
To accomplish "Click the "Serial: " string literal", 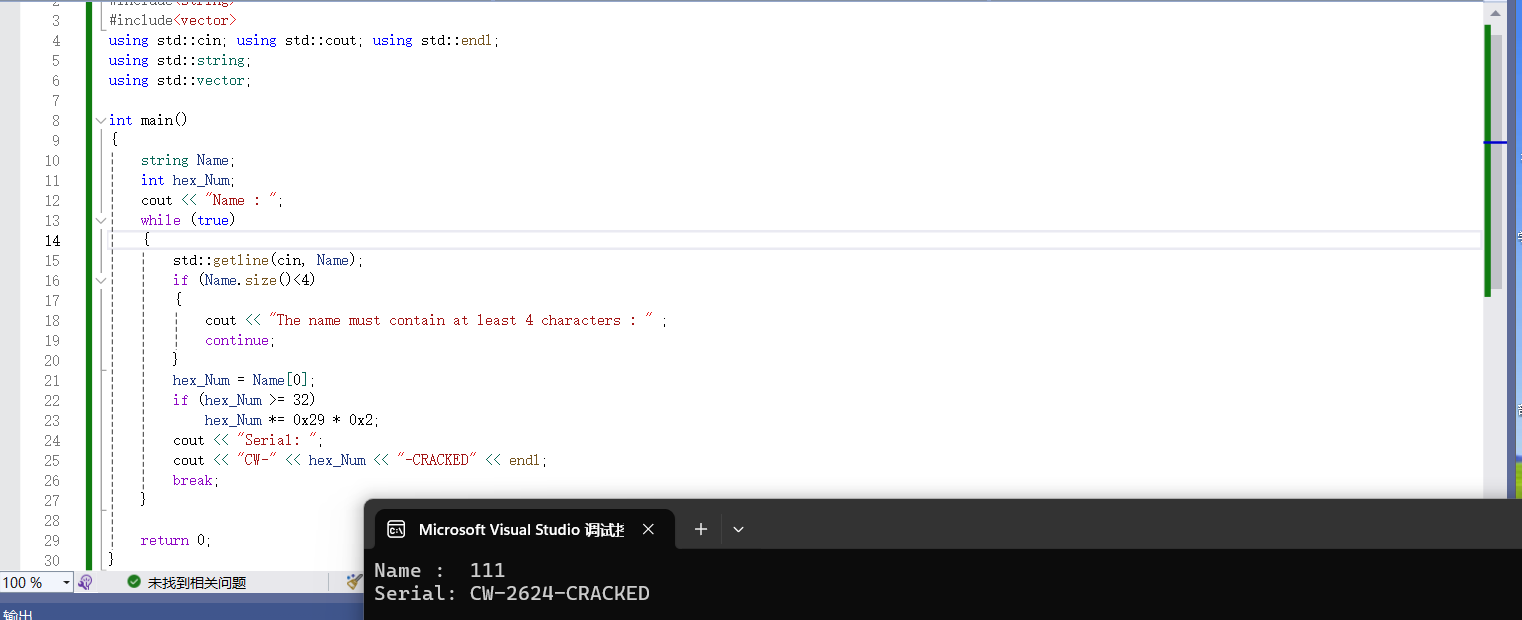I will (x=277, y=440).
